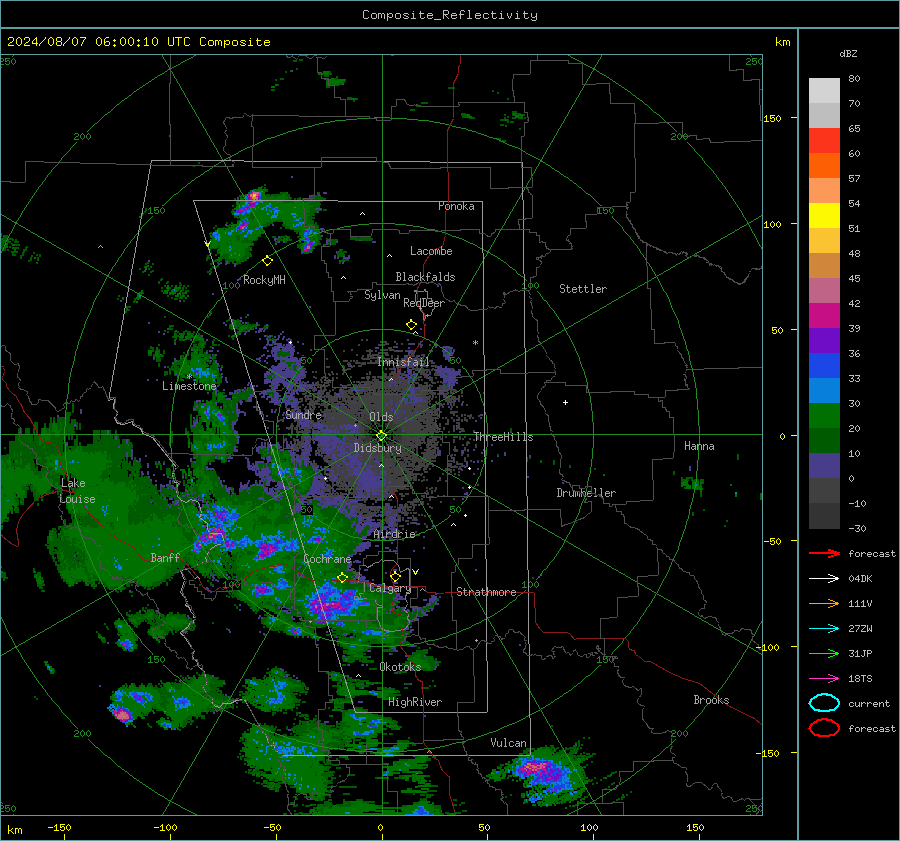Click the Drumheller label

586,493
